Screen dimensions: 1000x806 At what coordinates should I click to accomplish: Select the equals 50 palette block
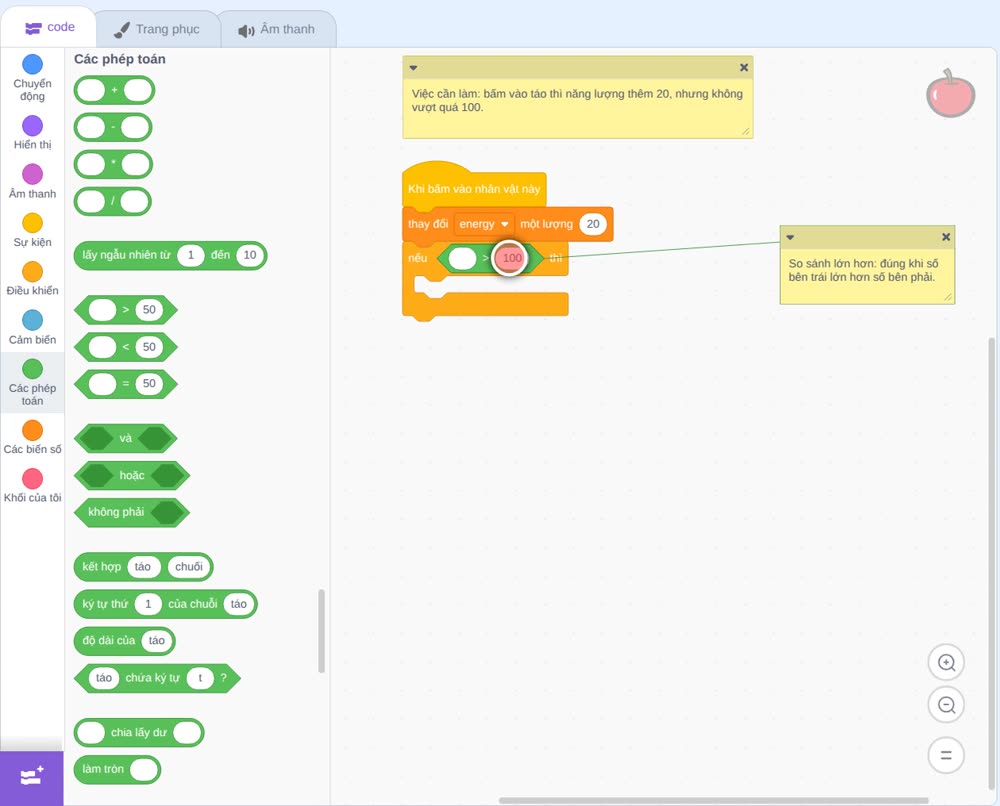tap(126, 384)
